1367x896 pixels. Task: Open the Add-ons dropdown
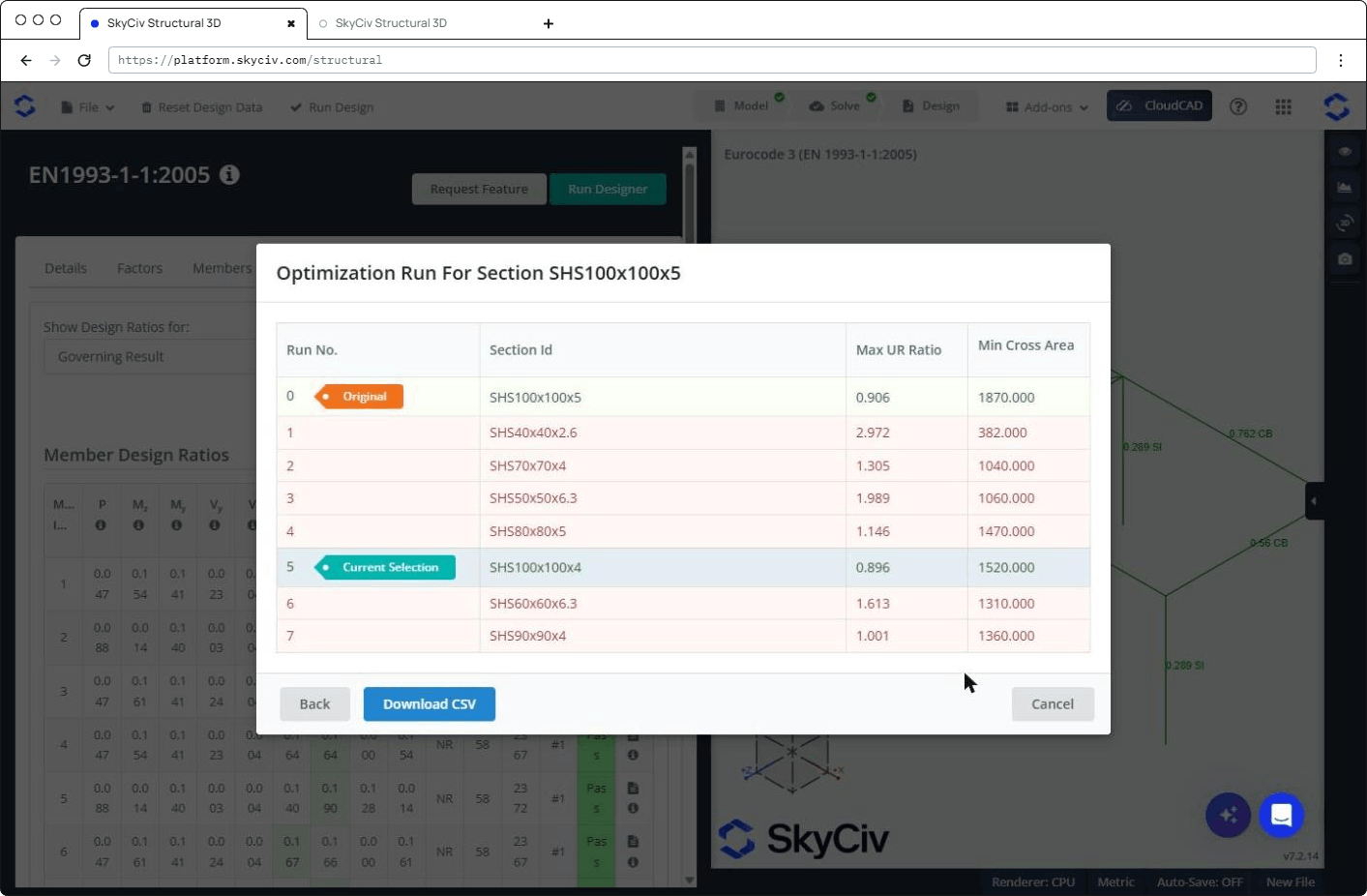[1048, 107]
